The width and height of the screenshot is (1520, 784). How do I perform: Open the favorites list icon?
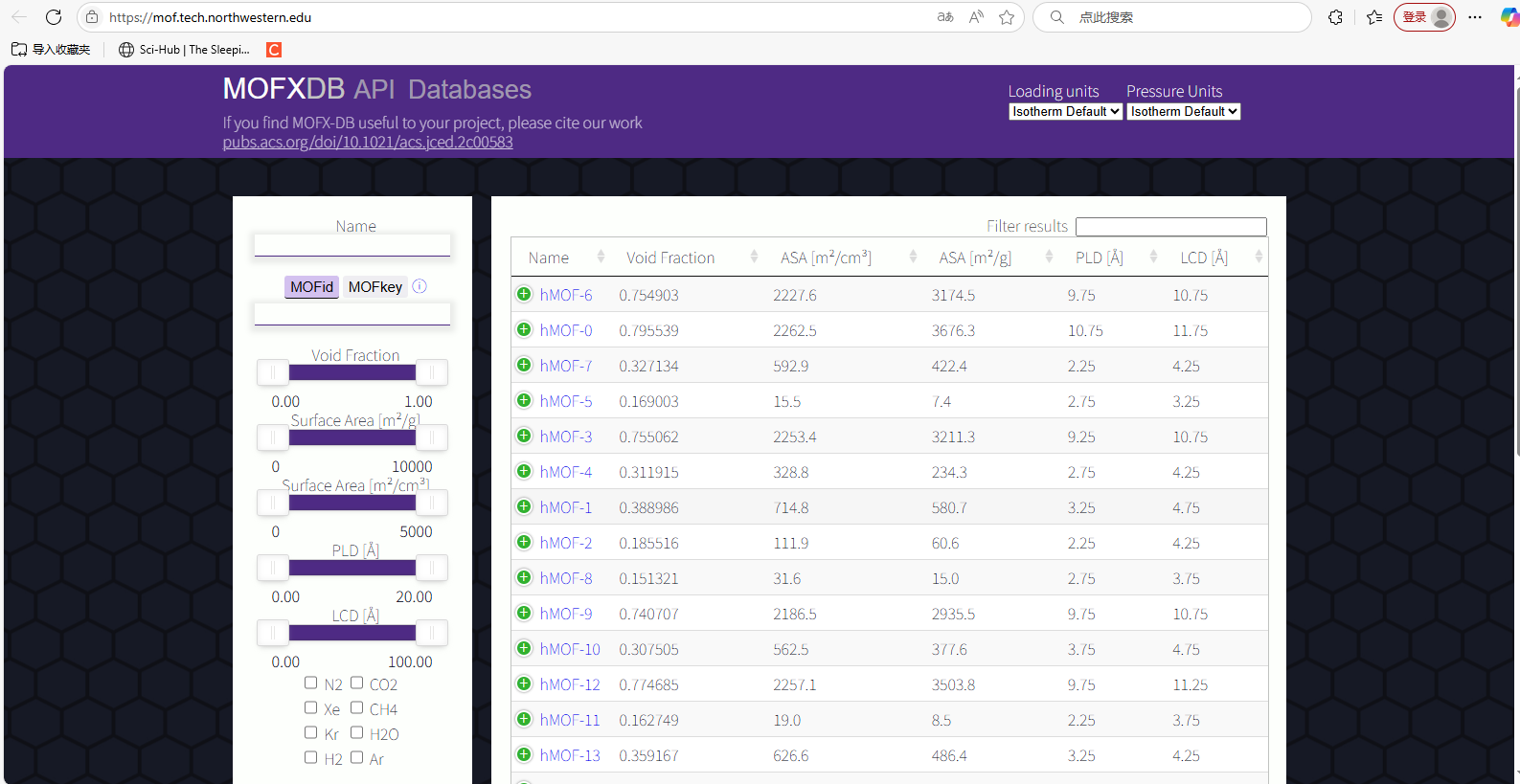pyautogui.click(x=1374, y=17)
